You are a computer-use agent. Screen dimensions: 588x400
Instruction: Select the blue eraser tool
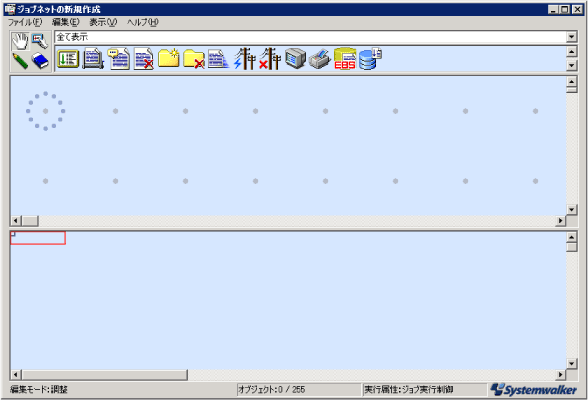[x=40, y=61]
